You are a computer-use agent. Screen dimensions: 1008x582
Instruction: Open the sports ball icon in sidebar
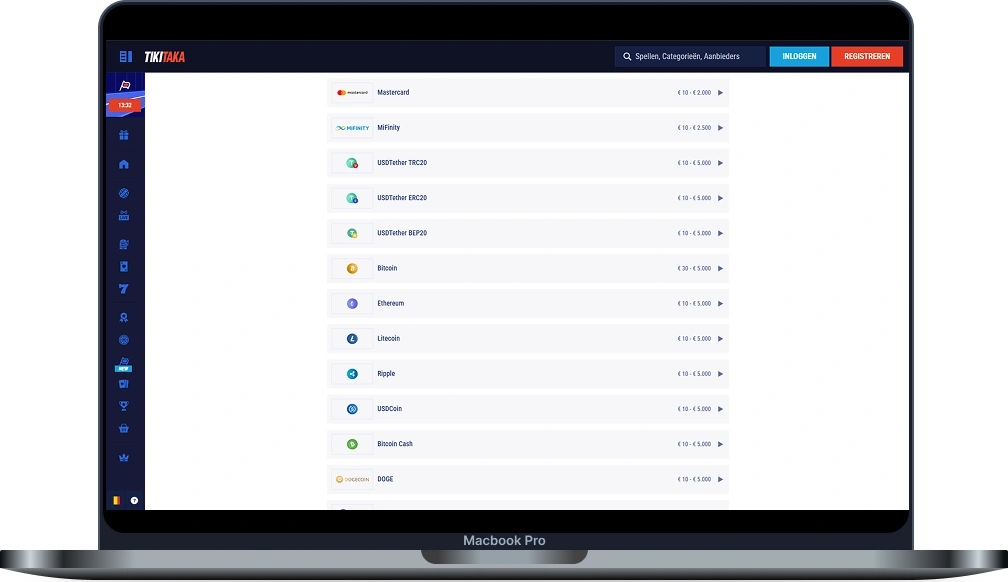[124, 193]
